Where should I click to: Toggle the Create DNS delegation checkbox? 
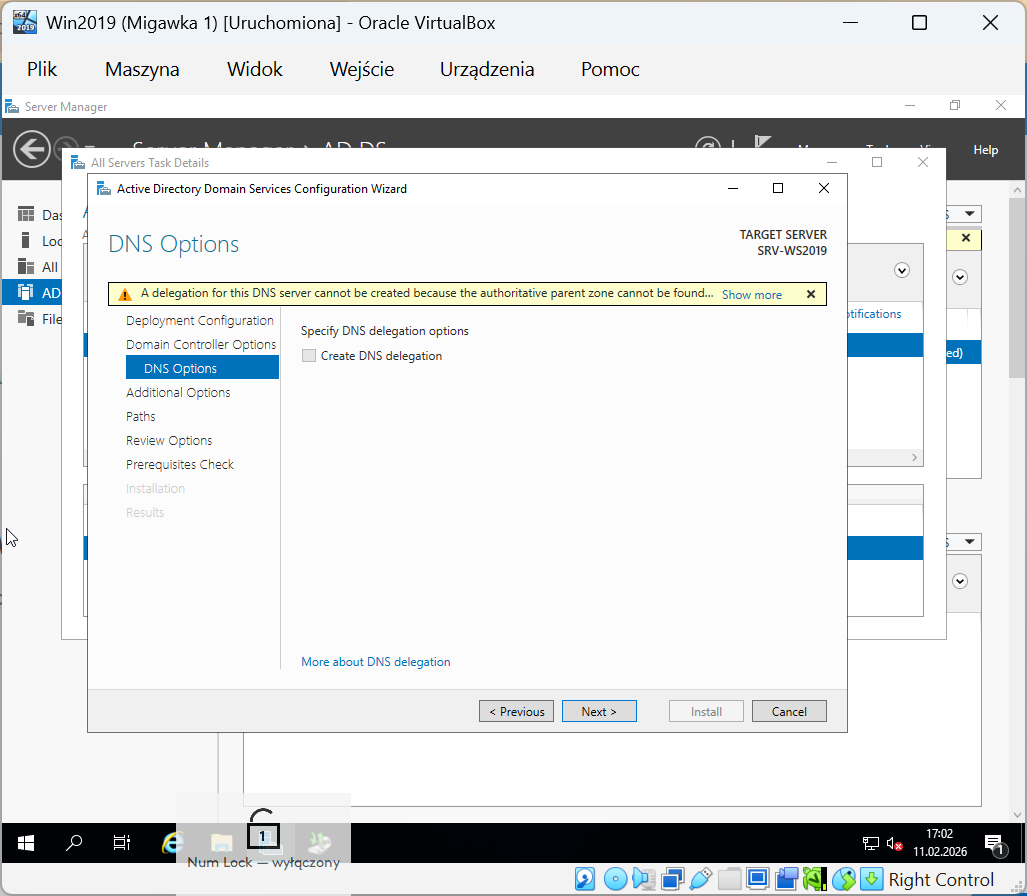[309, 356]
